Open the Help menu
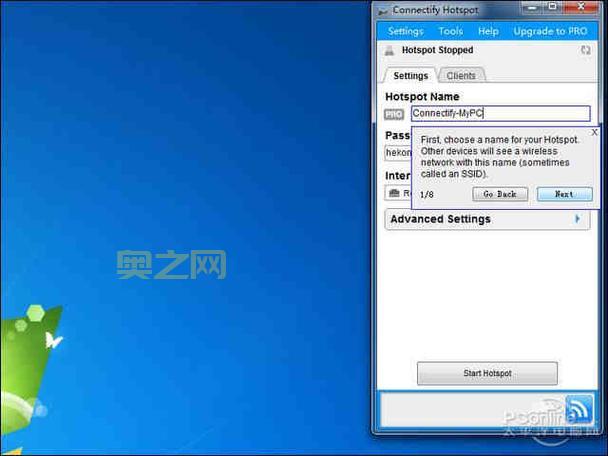The width and height of the screenshot is (608, 456). pyautogui.click(x=488, y=31)
